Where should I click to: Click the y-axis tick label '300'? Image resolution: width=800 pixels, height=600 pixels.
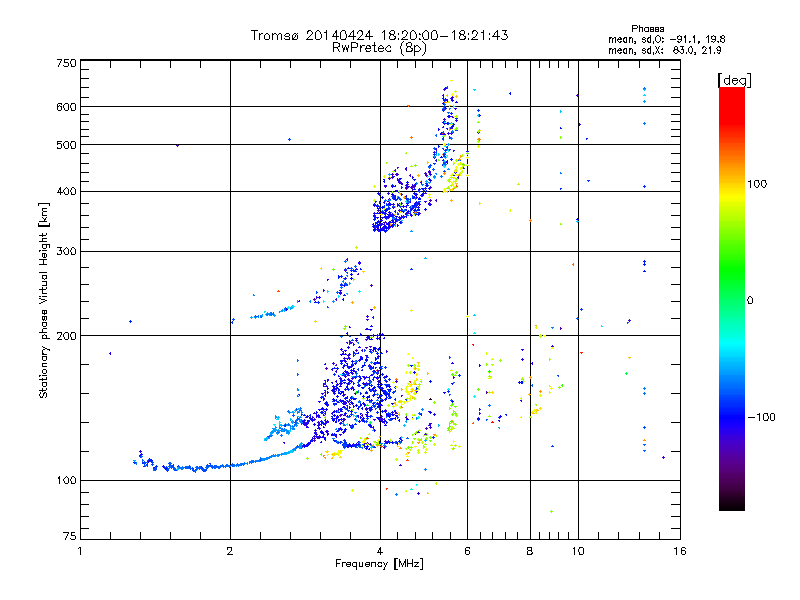66,251
